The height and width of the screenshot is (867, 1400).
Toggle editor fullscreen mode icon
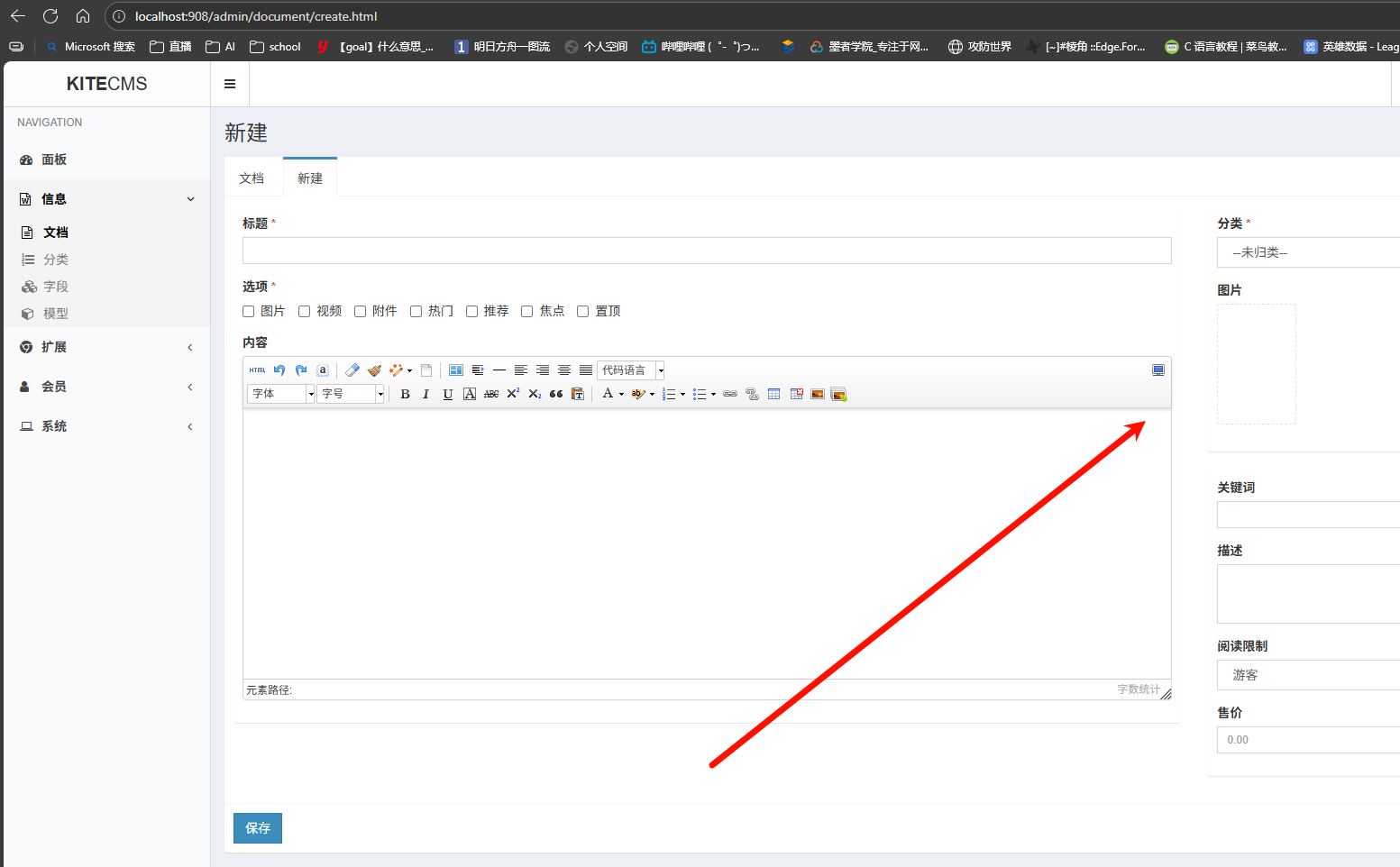(x=1158, y=370)
